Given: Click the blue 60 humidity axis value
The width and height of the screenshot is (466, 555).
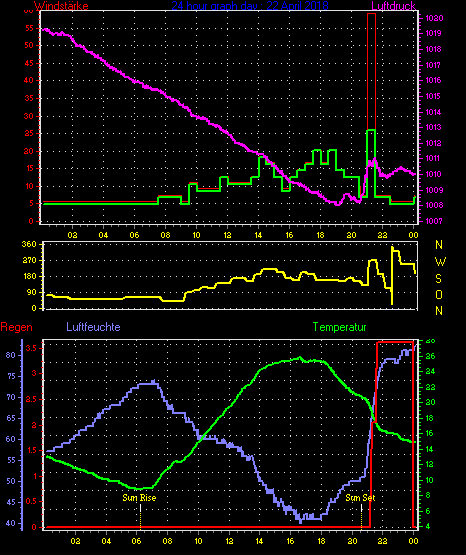Looking at the screenshot, I should coord(11,439).
